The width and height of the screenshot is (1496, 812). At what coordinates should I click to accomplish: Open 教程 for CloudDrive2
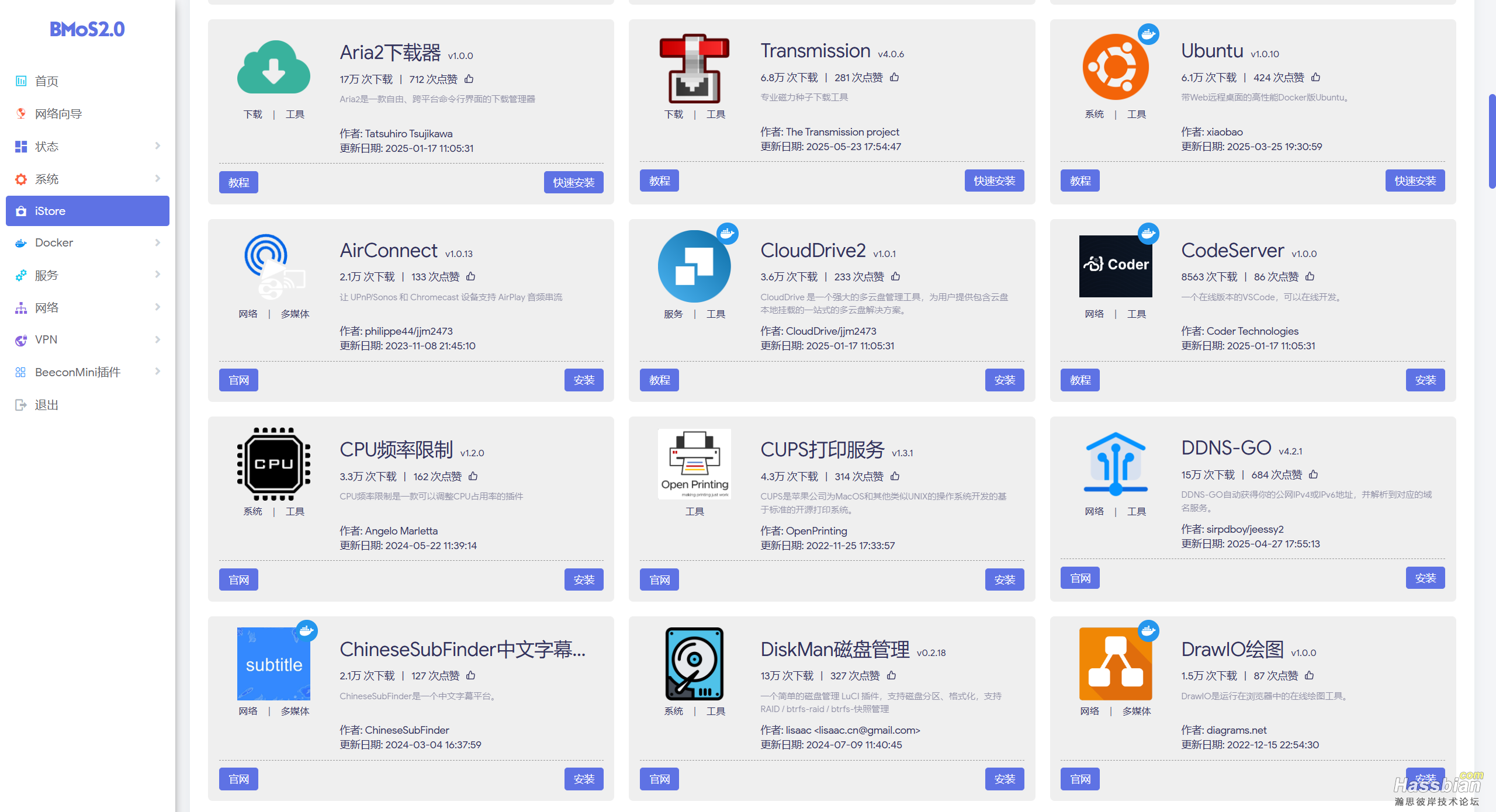[x=659, y=380]
